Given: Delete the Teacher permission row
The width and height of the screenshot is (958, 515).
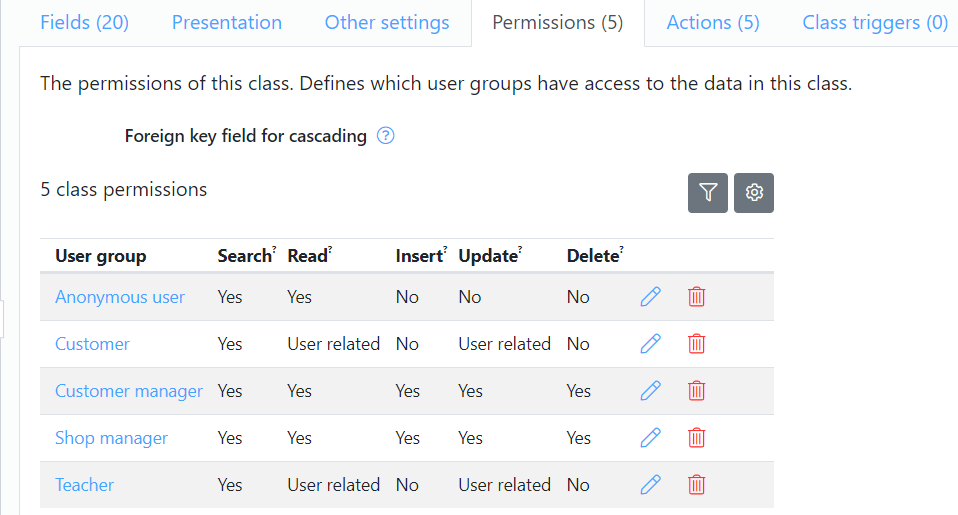Looking at the screenshot, I should pyautogui.click(x=697, y=485).
